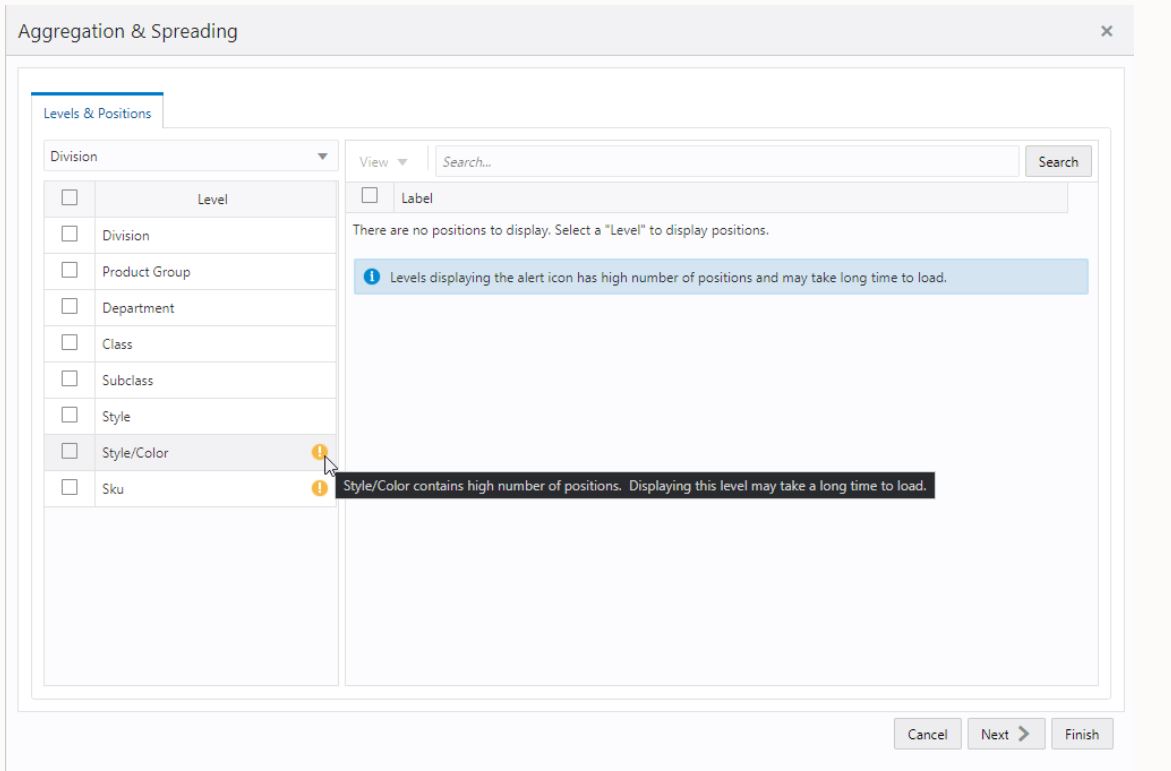Check the Department level checkbox
This screenshot has width=1171, height=771.
pyautogui.click(x=69, y=306)
